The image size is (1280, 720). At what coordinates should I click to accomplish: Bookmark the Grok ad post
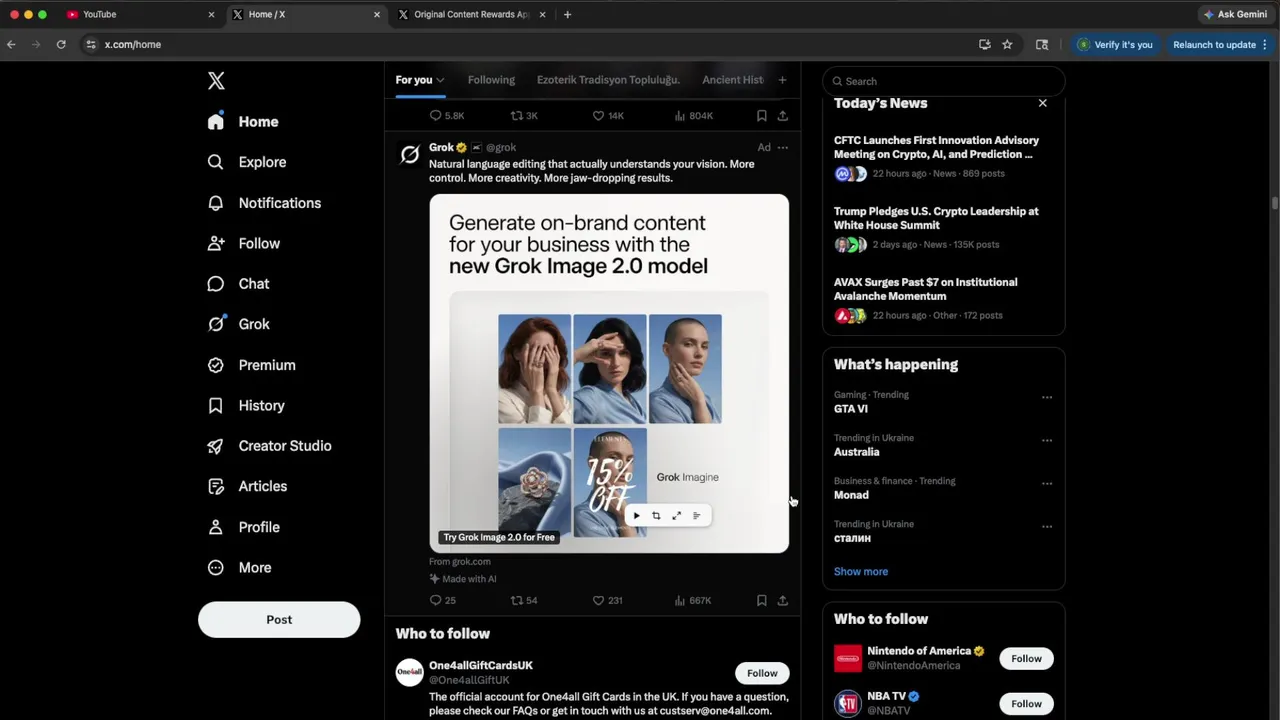[x=762, y=600]
